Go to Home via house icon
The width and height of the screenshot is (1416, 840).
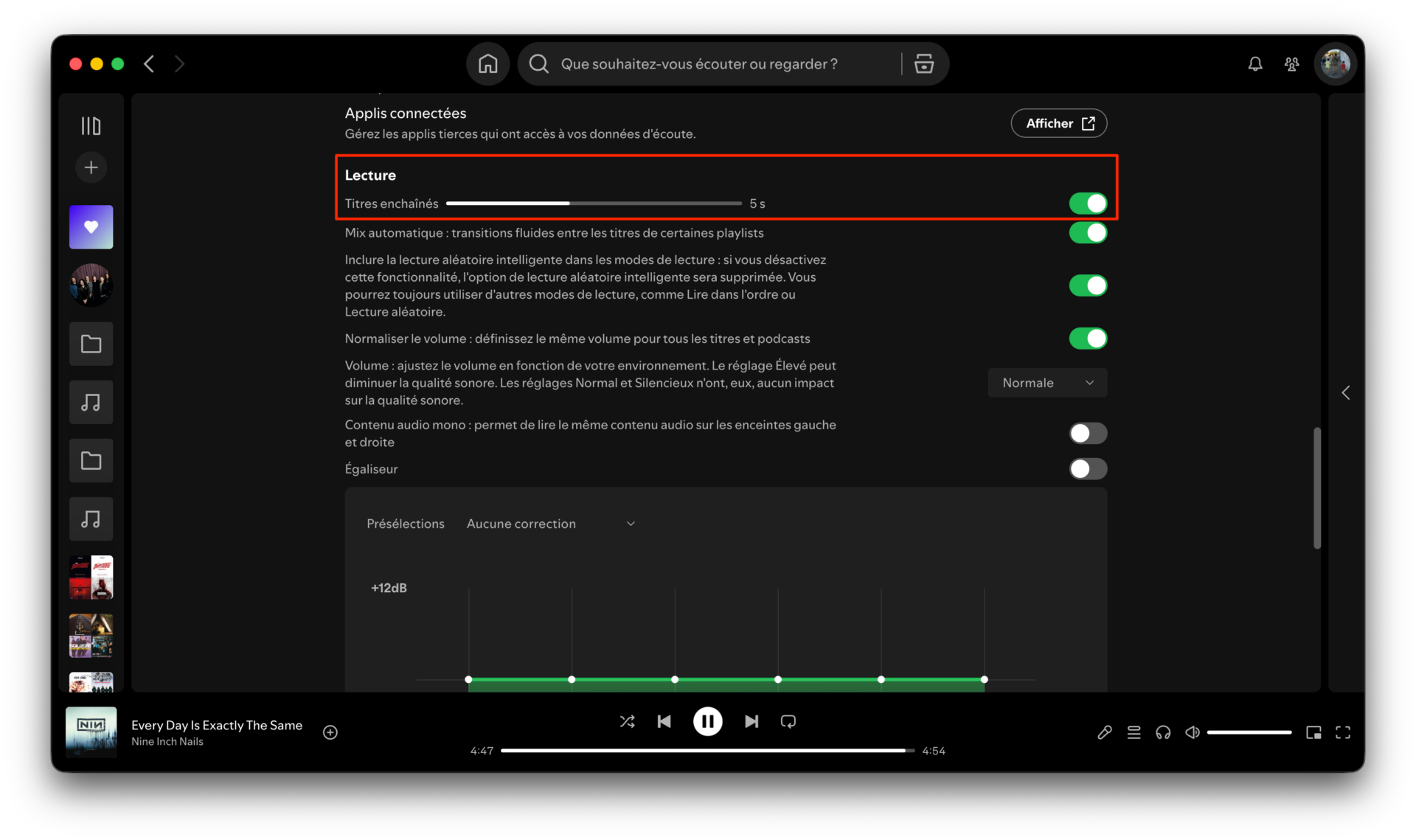click(x=487, y=64)
